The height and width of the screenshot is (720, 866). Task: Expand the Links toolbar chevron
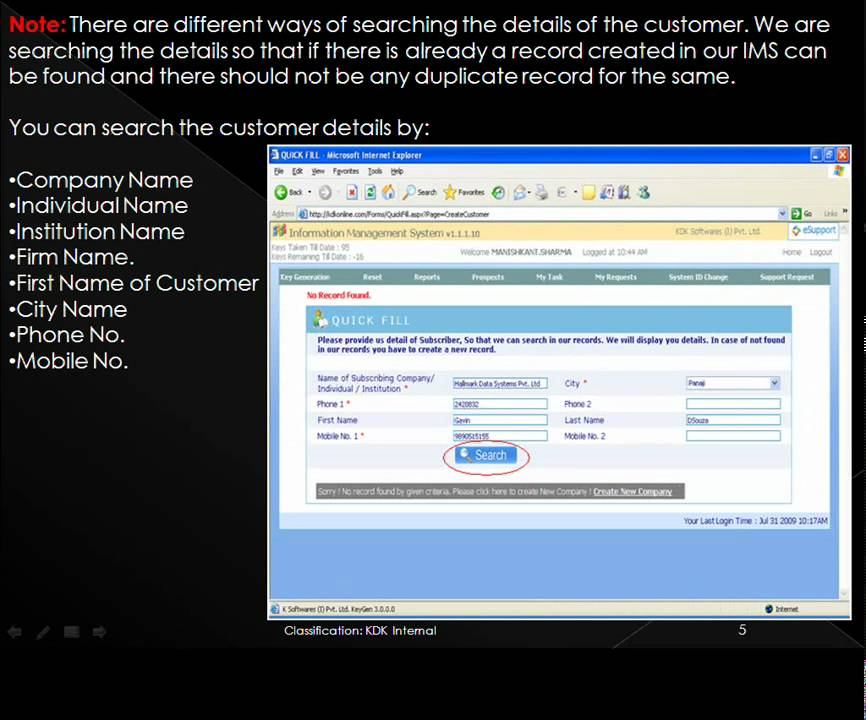tap(845, 212)
